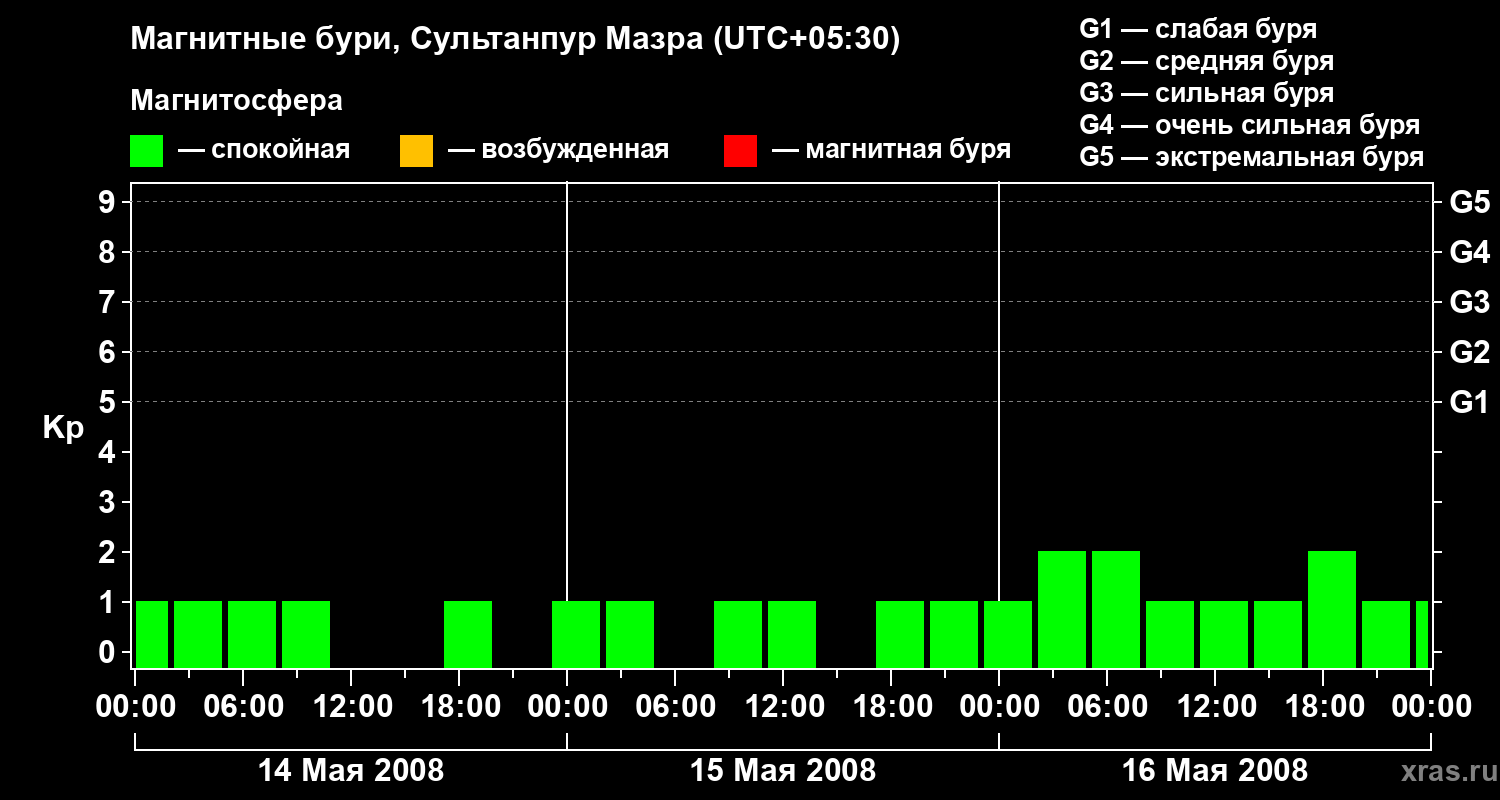The height and width of the screenshot is (800, 1500).
Task: Select the 'G5 — экстремальная буря' line
Action: point(1252,157)
